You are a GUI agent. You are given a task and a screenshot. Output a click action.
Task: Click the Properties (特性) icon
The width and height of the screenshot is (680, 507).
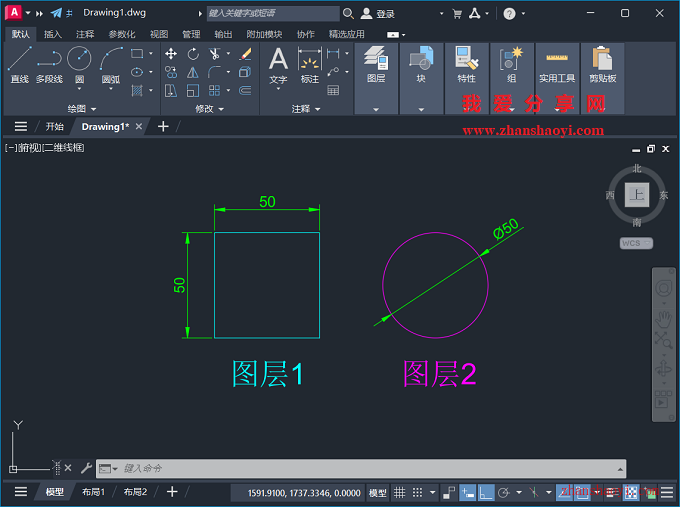point(466,61)
